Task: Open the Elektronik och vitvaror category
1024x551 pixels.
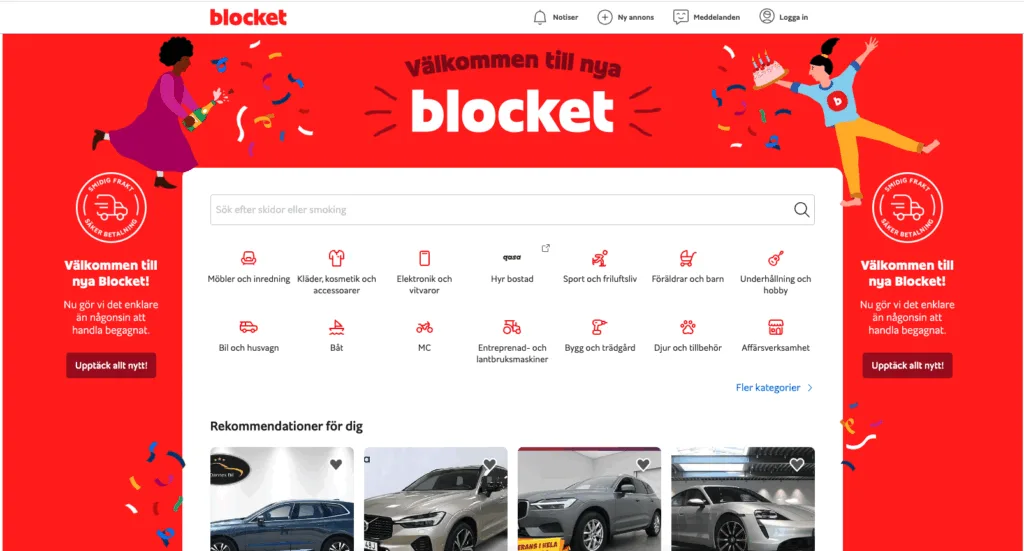Action: pos(424,258)
